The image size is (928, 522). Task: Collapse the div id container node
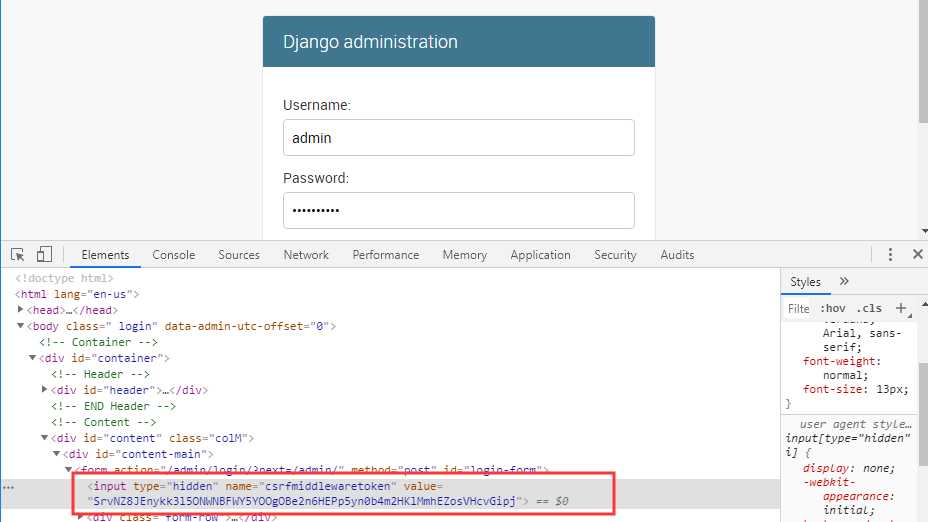33,357
